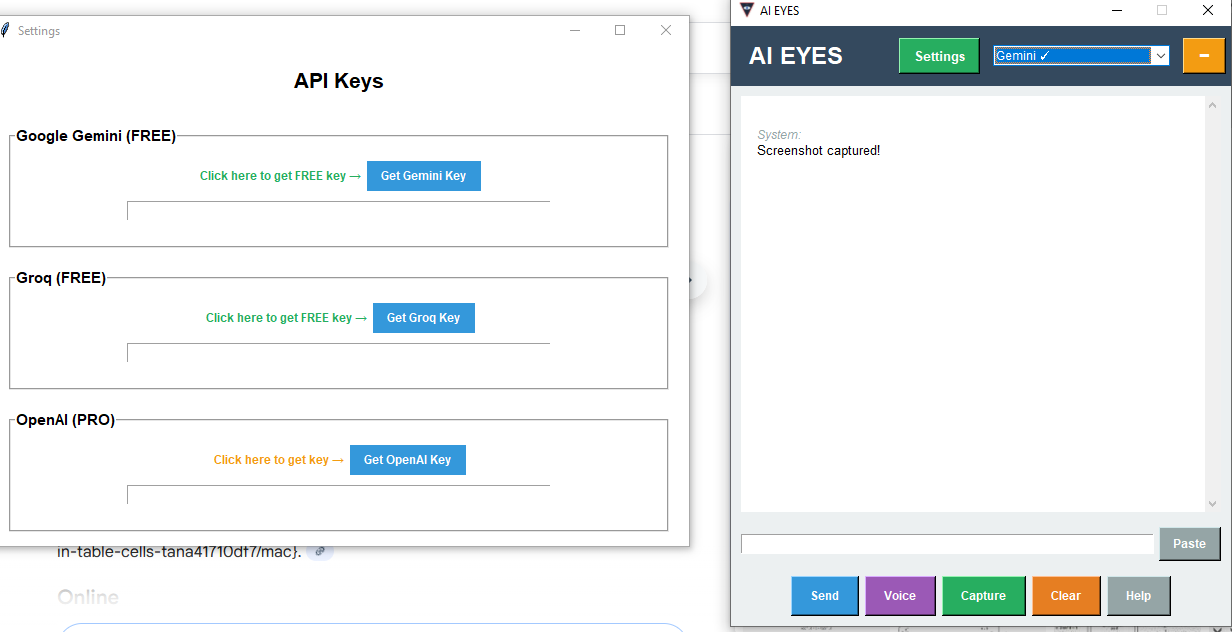Follow the free Gemini key link
Screen dimensions: 1232x632
[280, 175]
